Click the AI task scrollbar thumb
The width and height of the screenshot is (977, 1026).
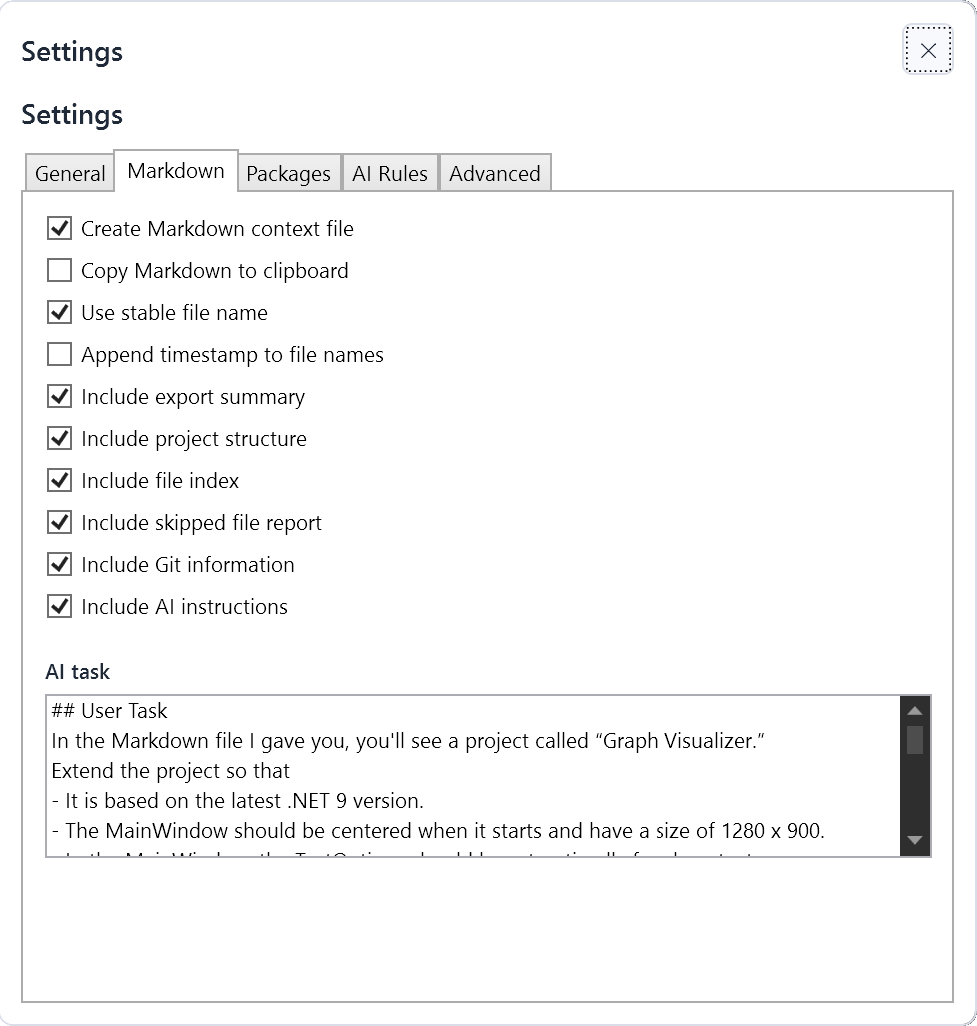pyautogui.click(x=915, y=740)
